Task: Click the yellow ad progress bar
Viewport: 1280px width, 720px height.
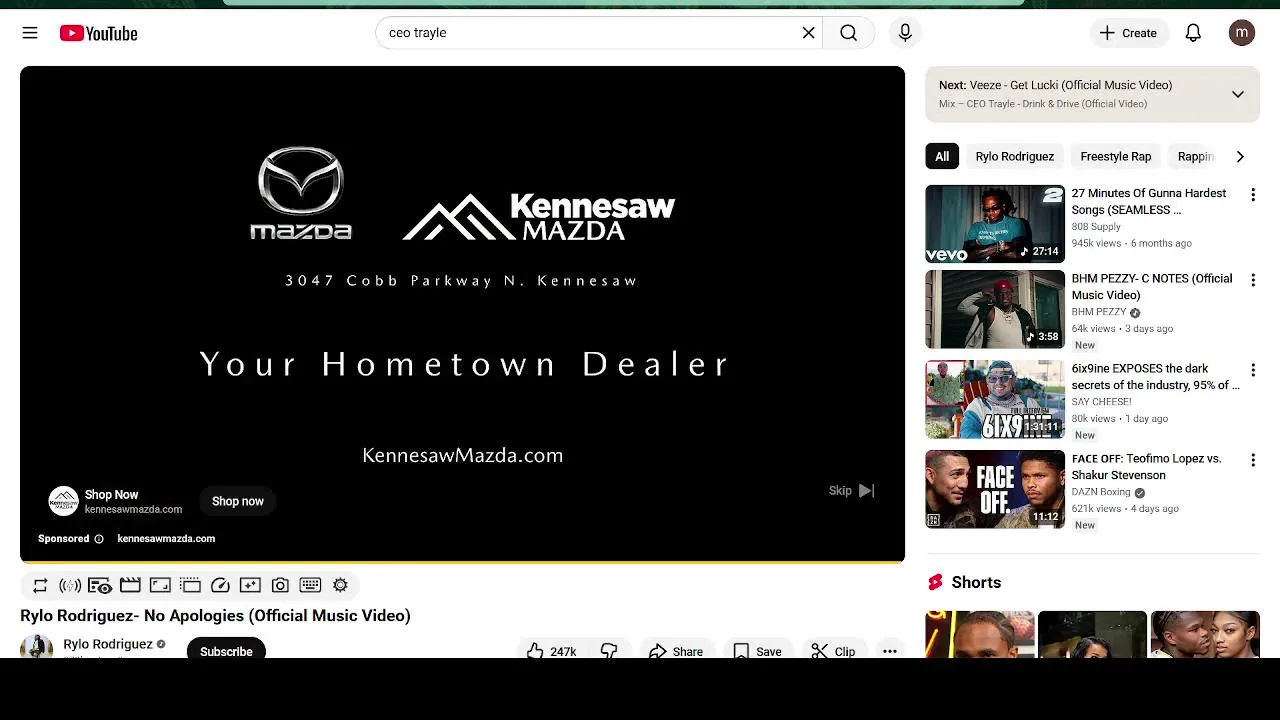Action: (x=462, y=562)
